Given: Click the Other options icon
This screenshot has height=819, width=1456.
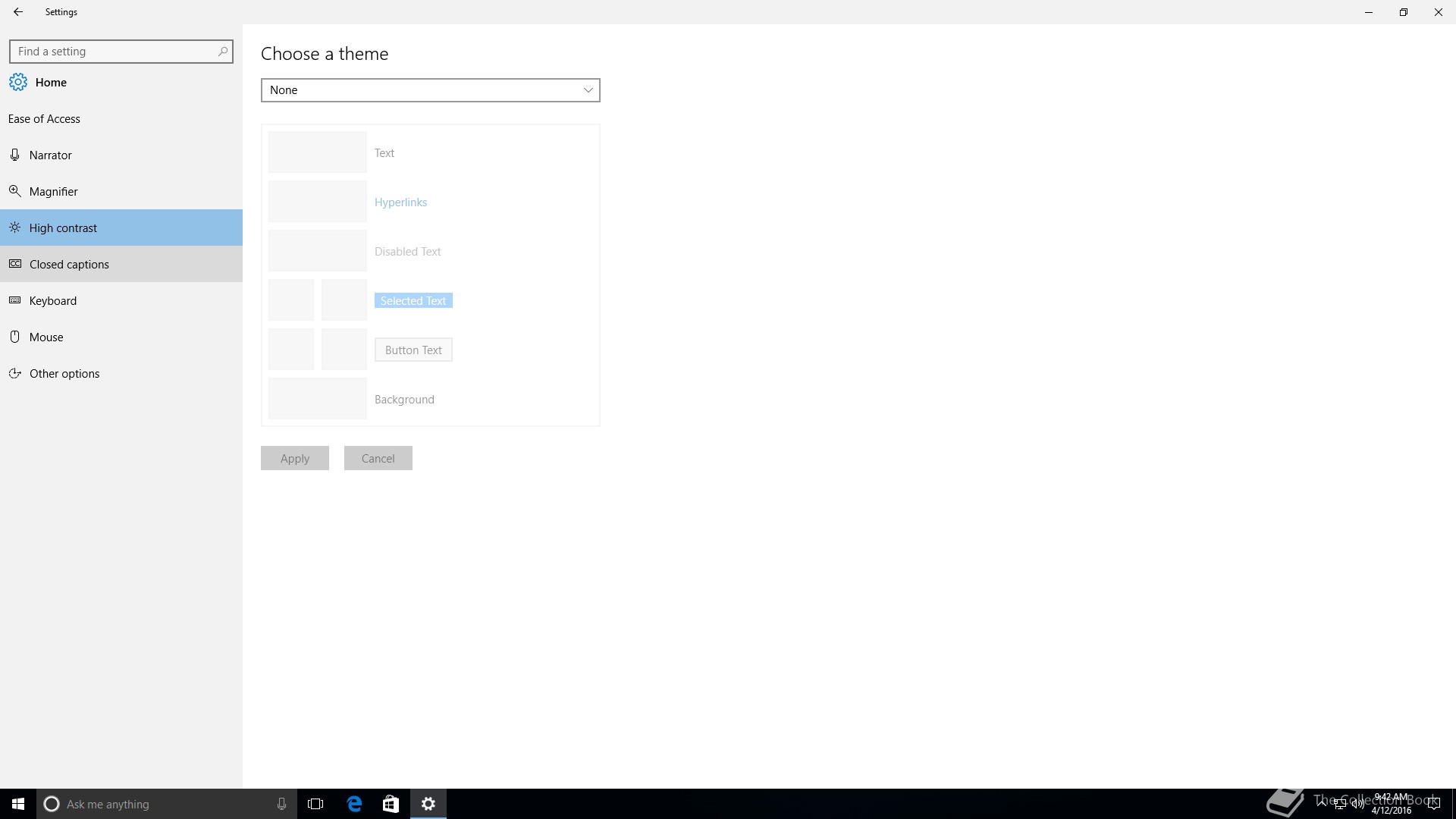Looking at the screenshot, I should point(14,373).
